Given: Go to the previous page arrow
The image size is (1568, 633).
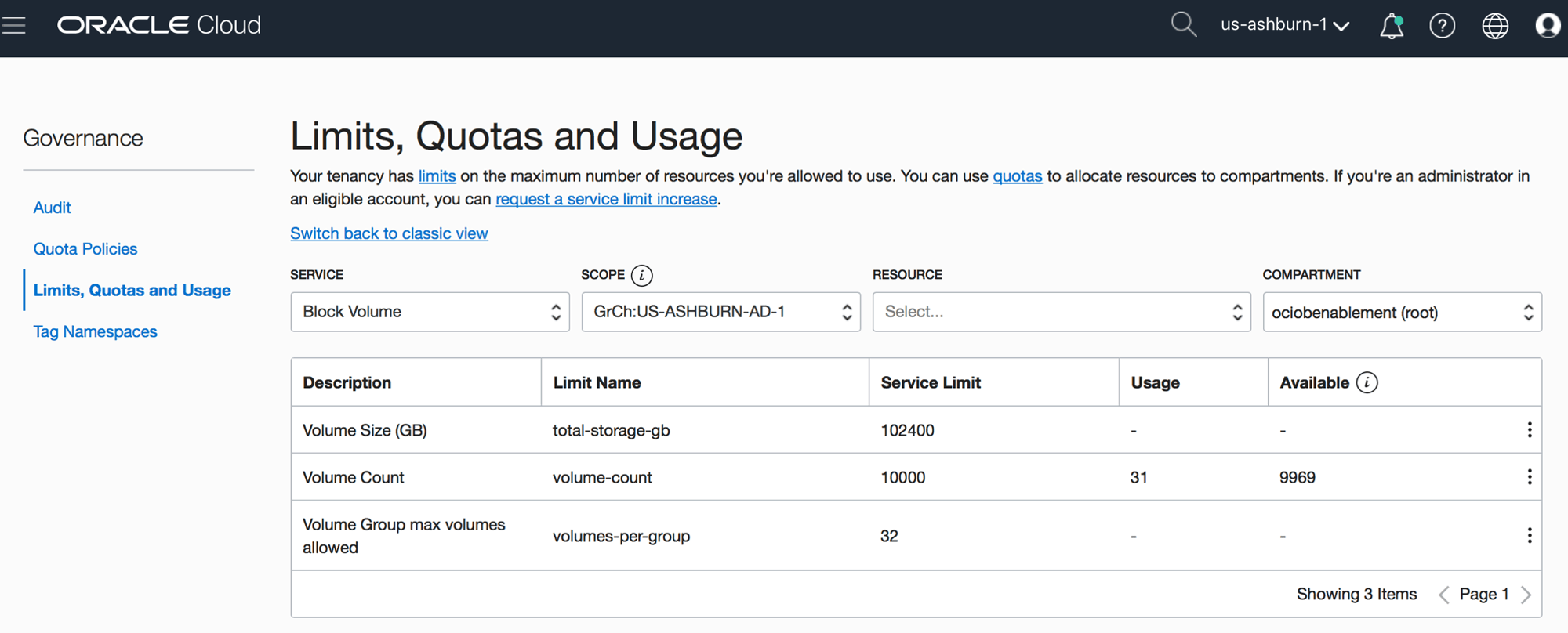Looking at the screenshot, I should [x=1444, y=595].
